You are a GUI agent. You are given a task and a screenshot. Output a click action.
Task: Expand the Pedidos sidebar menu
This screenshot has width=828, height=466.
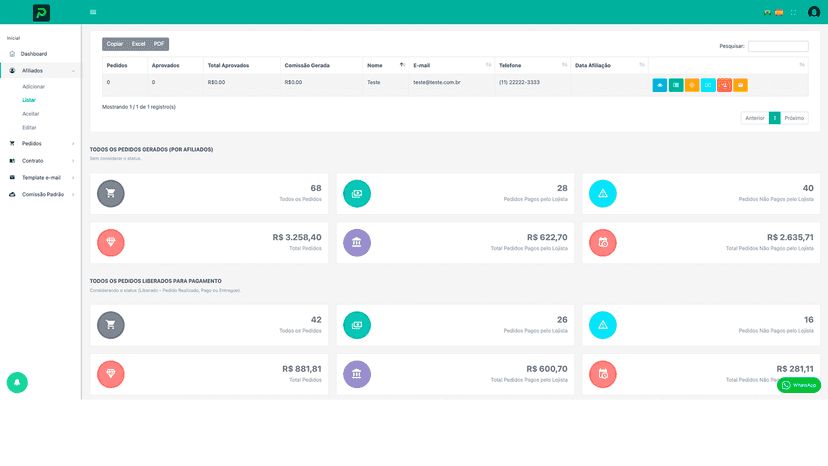[40, 144]
